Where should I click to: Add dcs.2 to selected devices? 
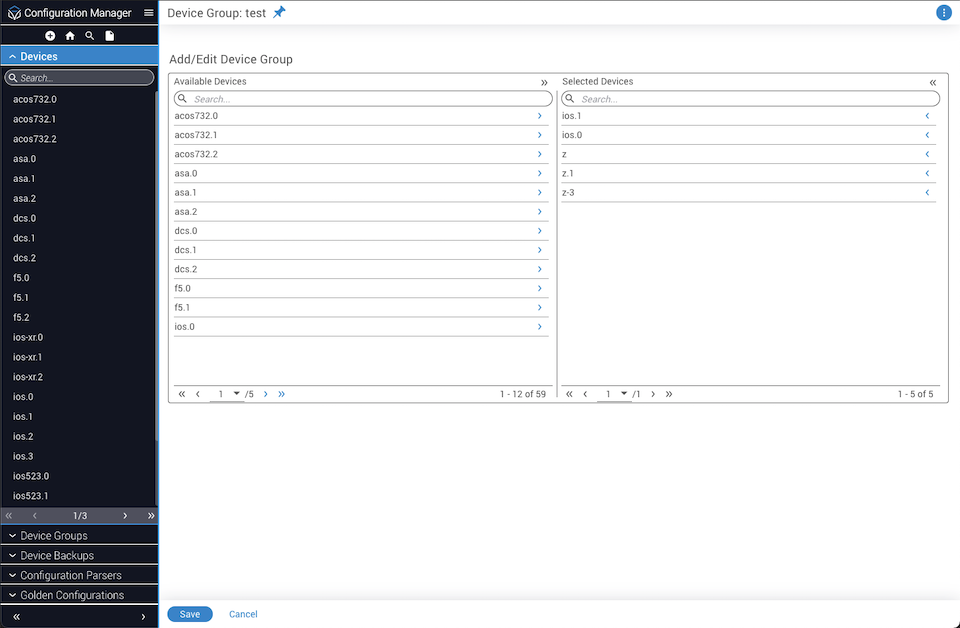coord(539,269)
